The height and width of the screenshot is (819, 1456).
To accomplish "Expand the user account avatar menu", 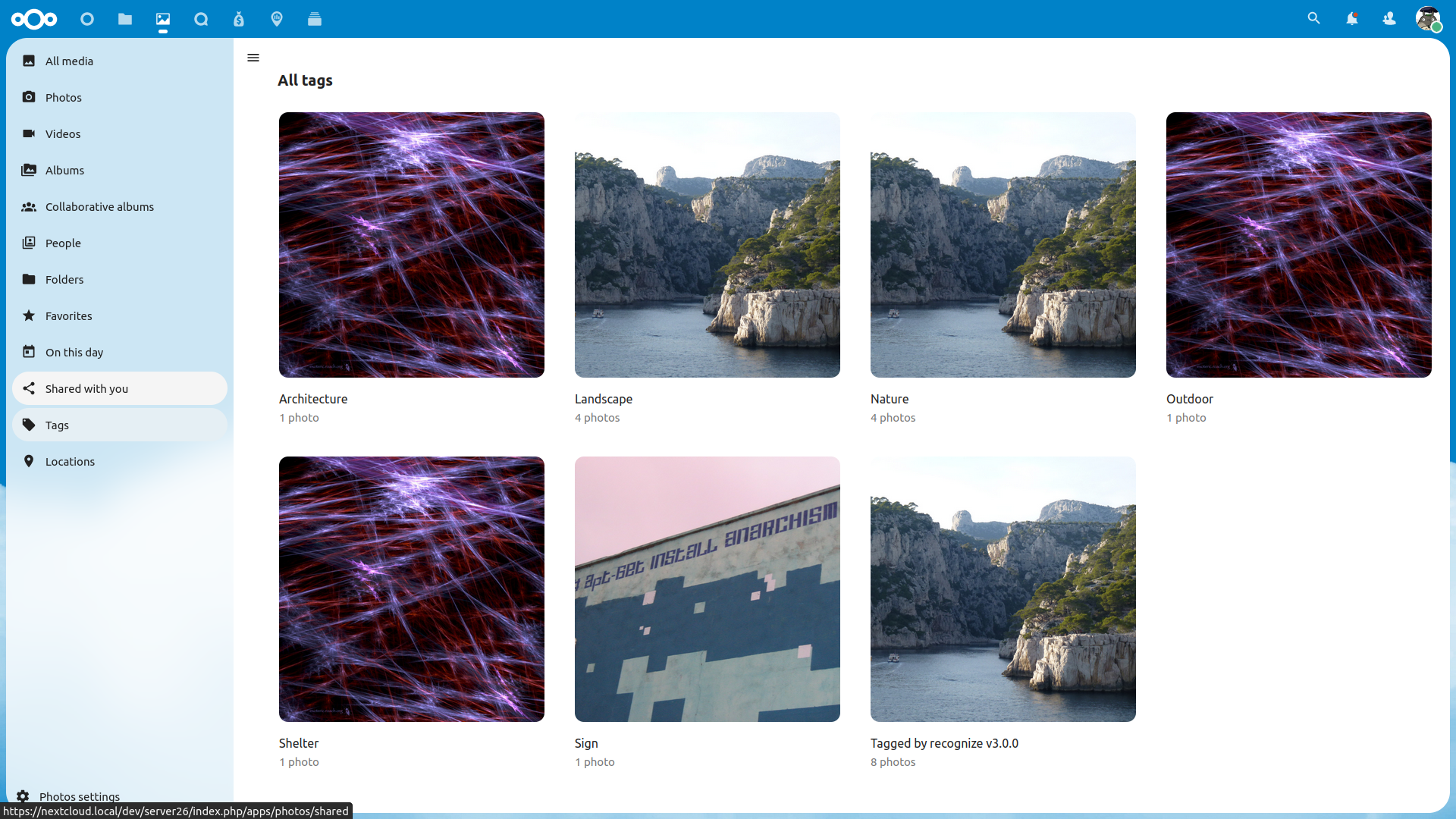I will (x=1430, y=19).
